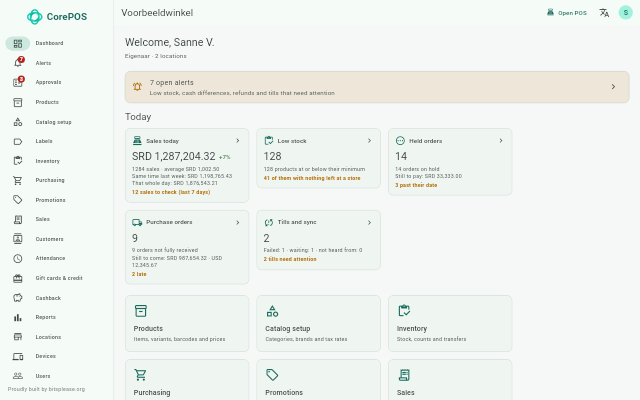Open the Promotions shortcut tile
This screenshot has width=640, height=400.
coord(318,380)
